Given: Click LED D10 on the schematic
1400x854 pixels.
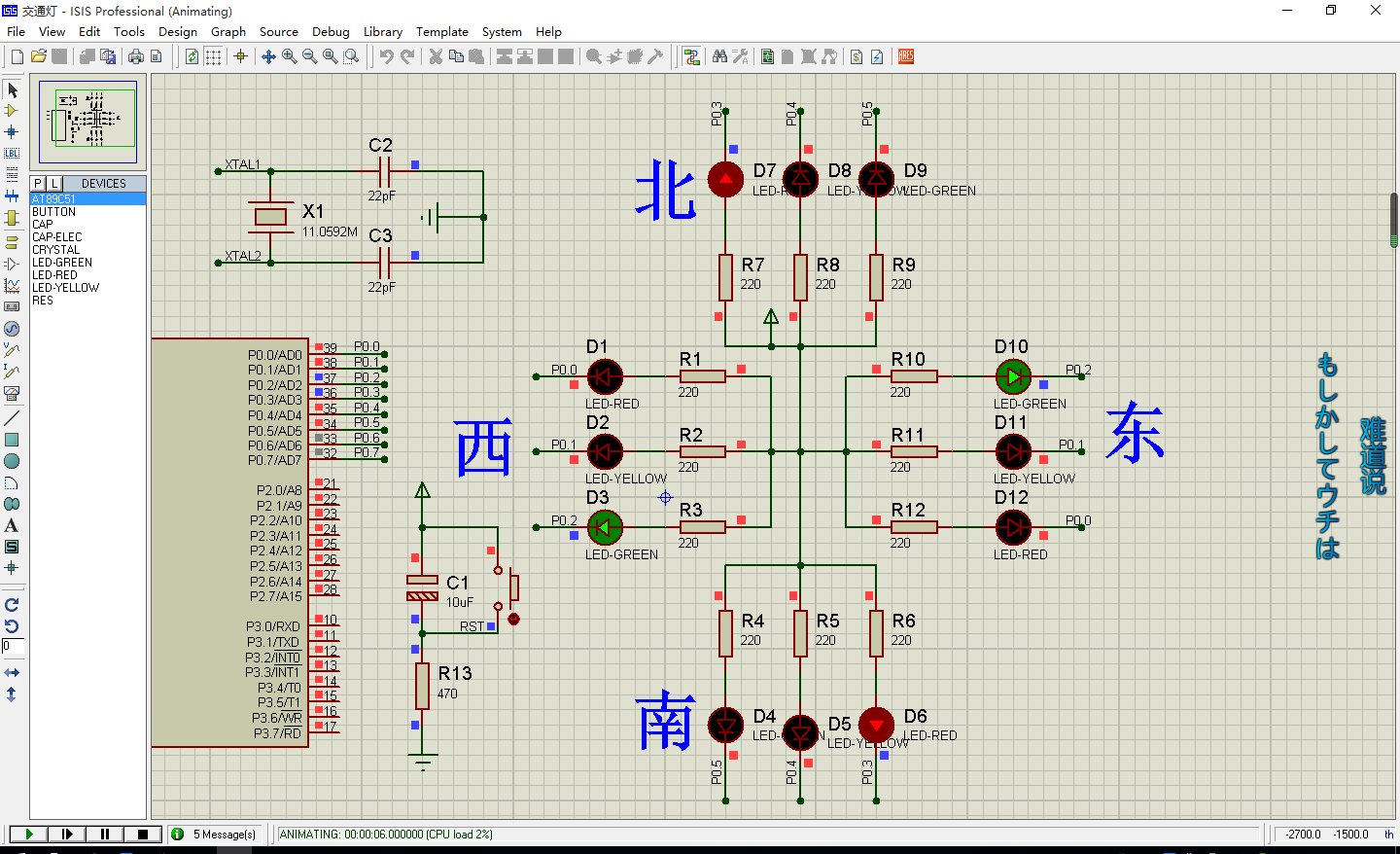Looking at the screenshot, I should (x=1013, y=376).
